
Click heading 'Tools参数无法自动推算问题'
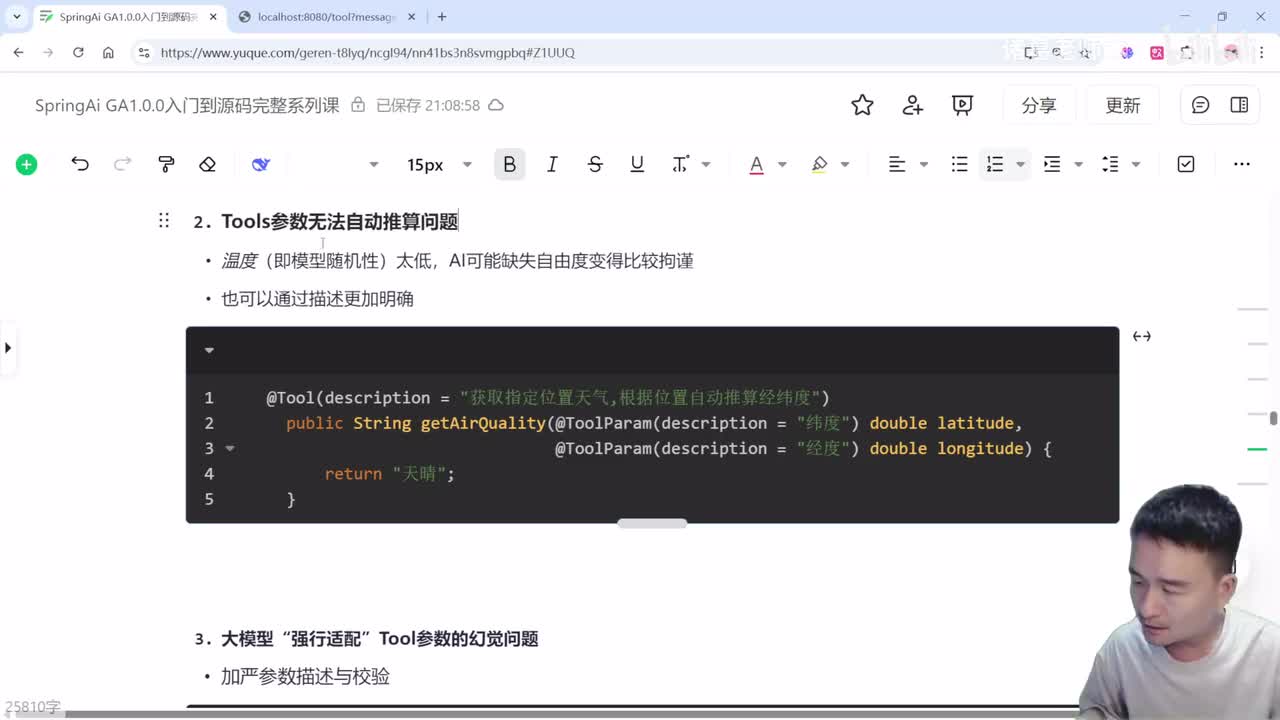pos(340,222)
